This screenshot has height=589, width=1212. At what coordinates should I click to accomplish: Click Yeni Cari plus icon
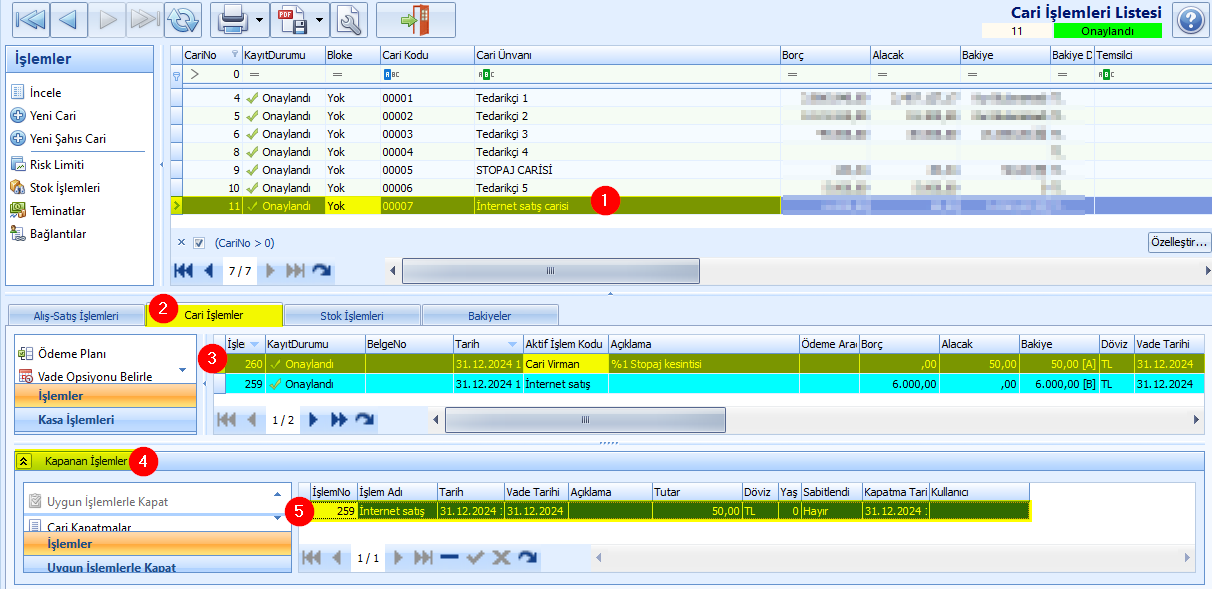pyautogui.click(x=17, y=115)
